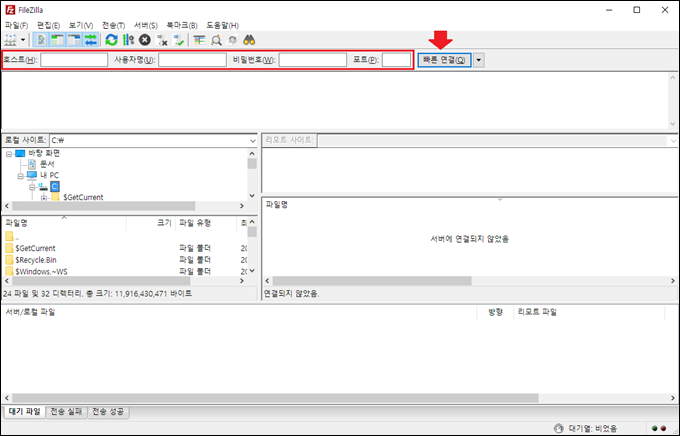Image resolution: width=680 pixels, height=436 pixels.
Task: Click the 포트(P) input field
Action: [396, 60]
